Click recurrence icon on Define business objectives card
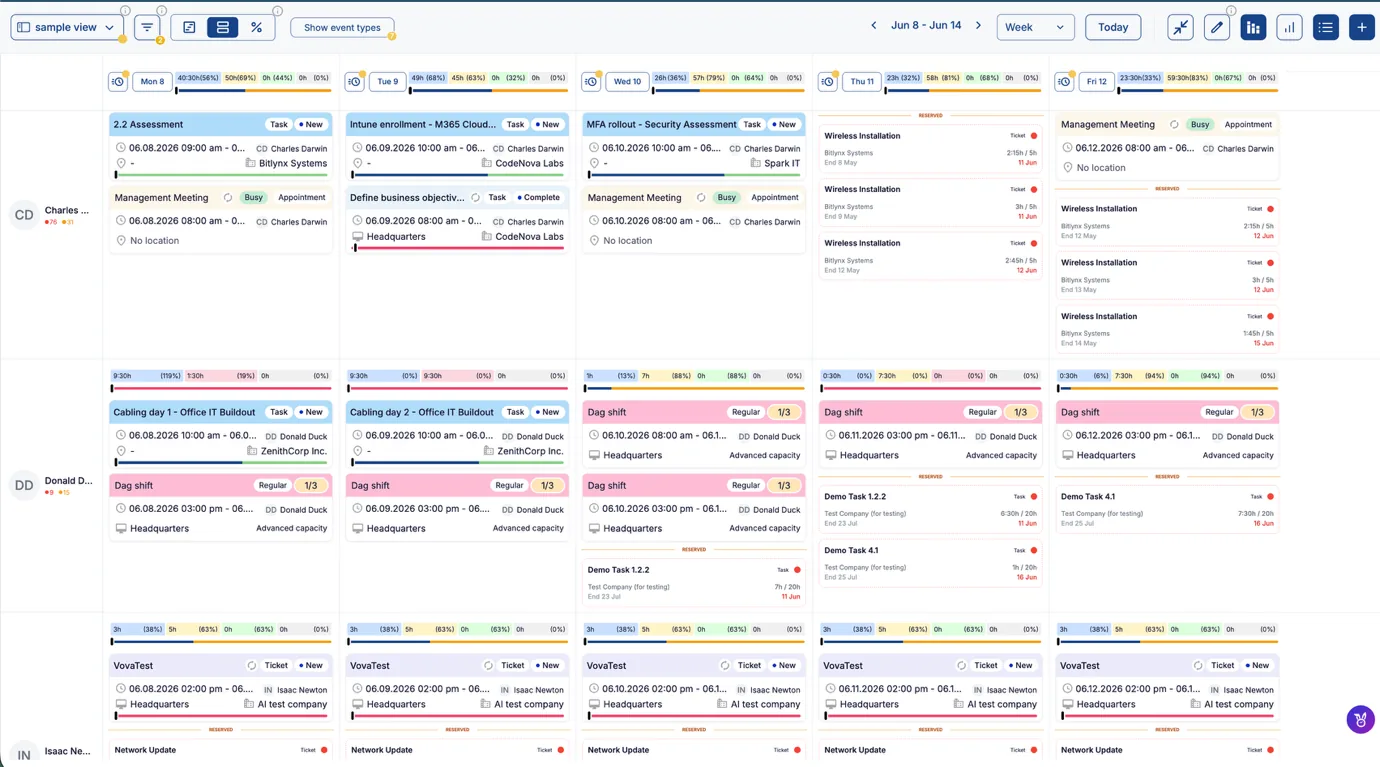 tap(475, 198)
